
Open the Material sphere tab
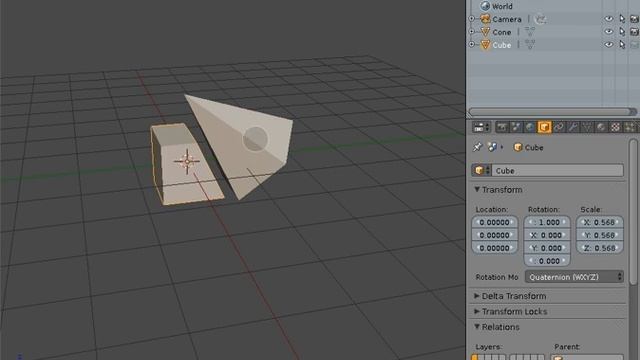click(601, 127)
